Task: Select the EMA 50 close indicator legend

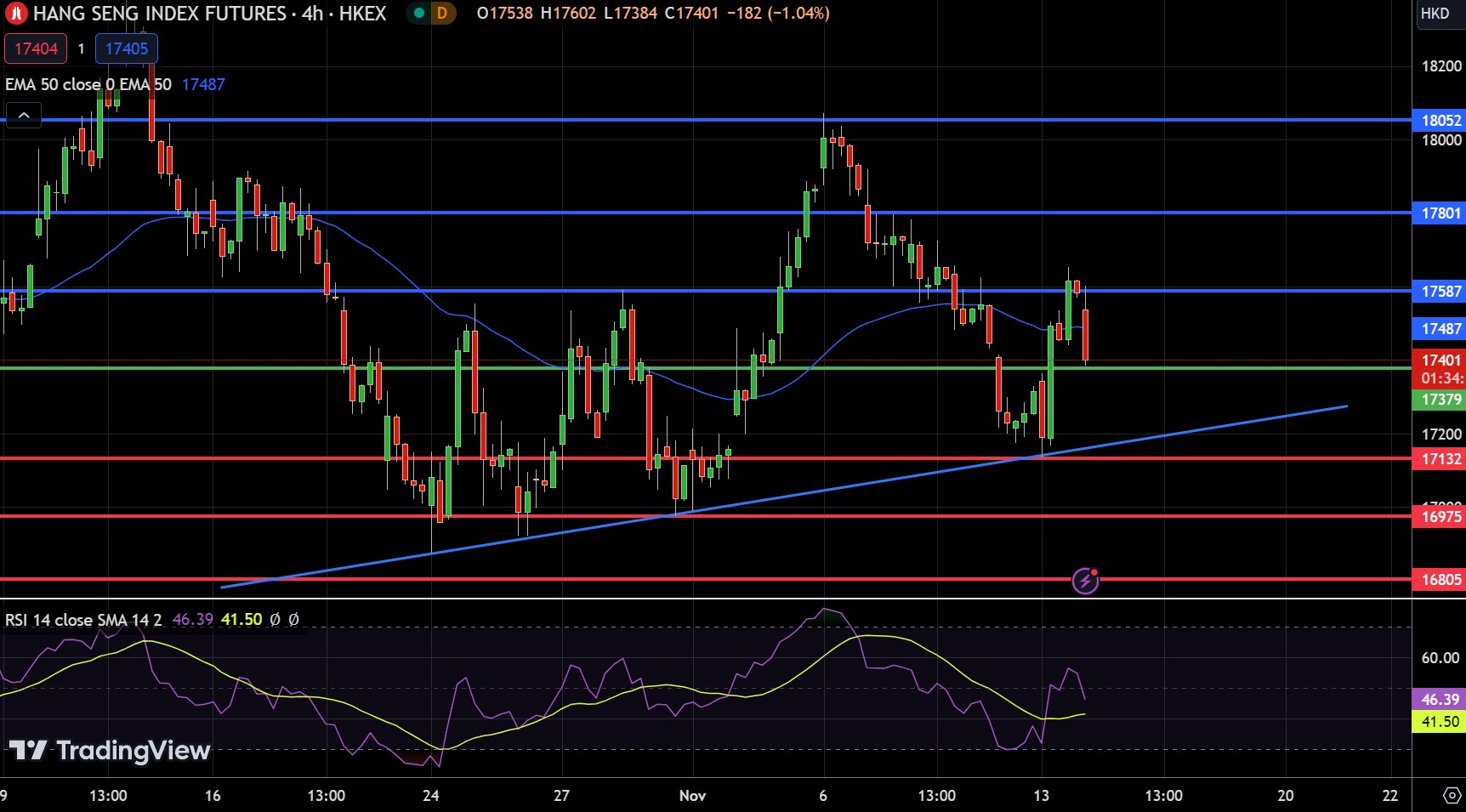Action: [88, 84]
